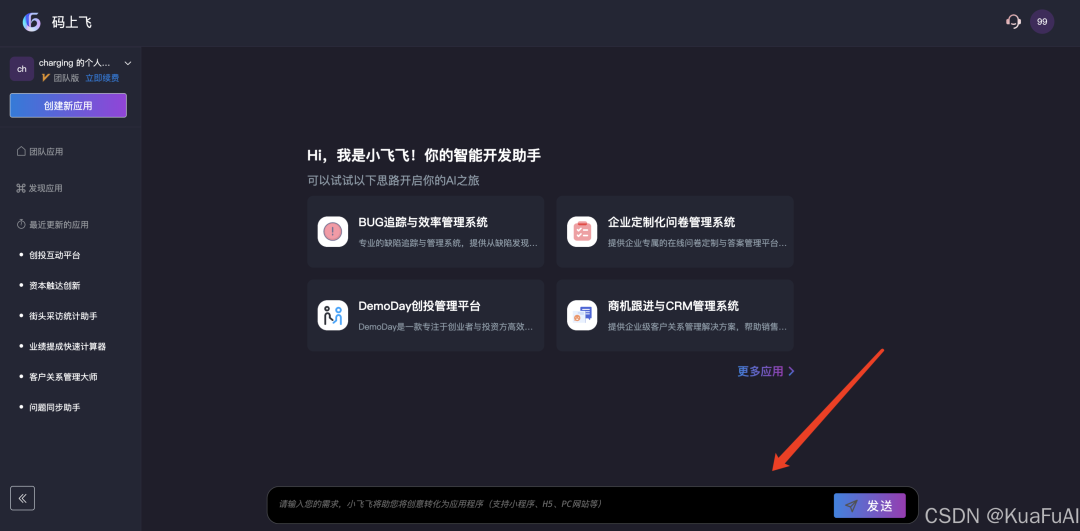The width and height of the screenshot is (1080, 531).
Task: Focus the requirement input field
Action: click(x=551, y=505)
